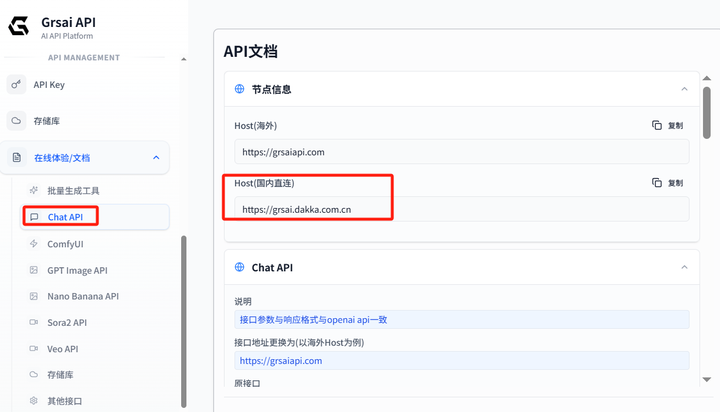This screenshot has height=412, width=720.
Task: Click the video icon beside Veo API
Action: click(34, 349)
